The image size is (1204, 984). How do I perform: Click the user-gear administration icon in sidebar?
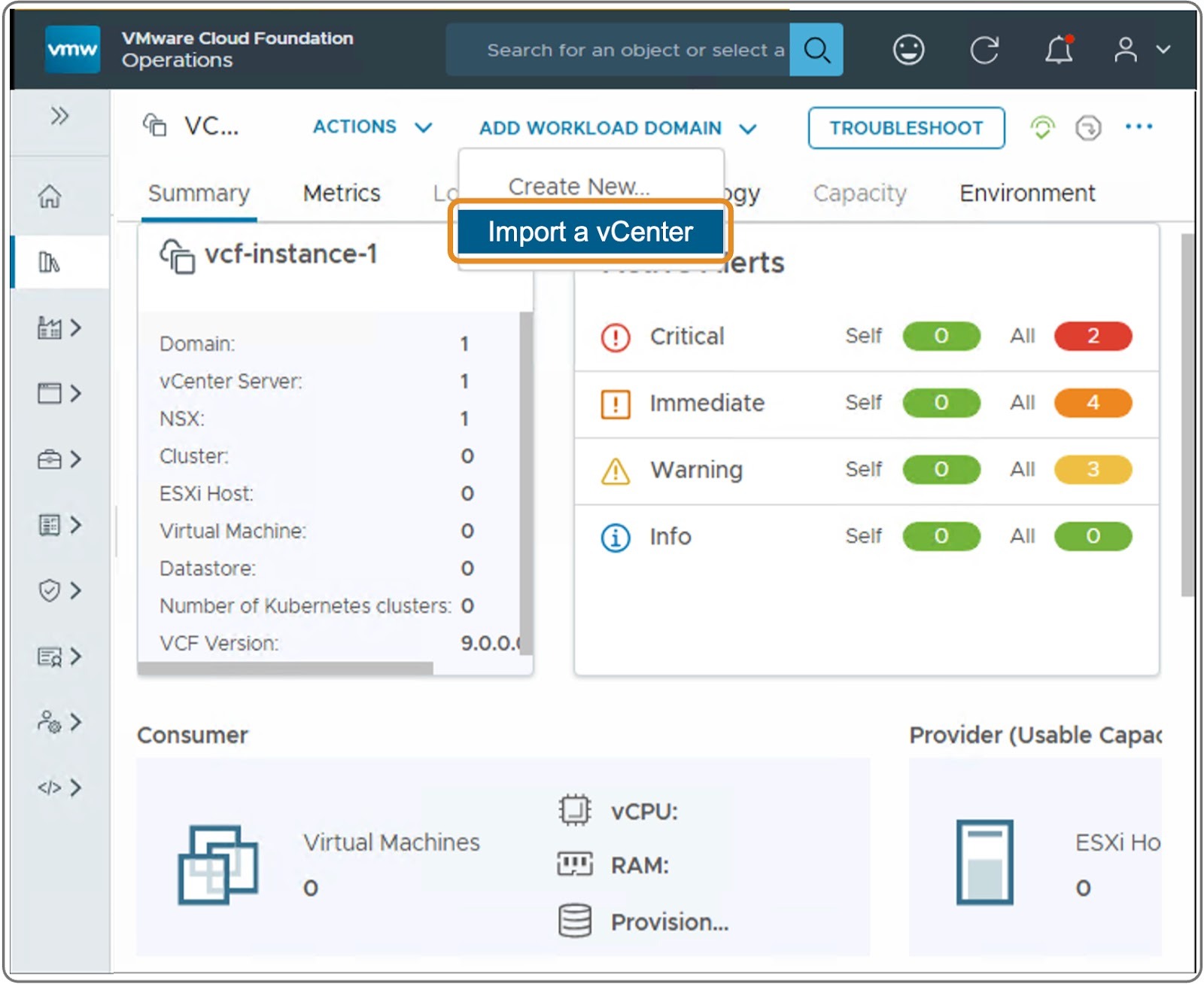[50, 722]
